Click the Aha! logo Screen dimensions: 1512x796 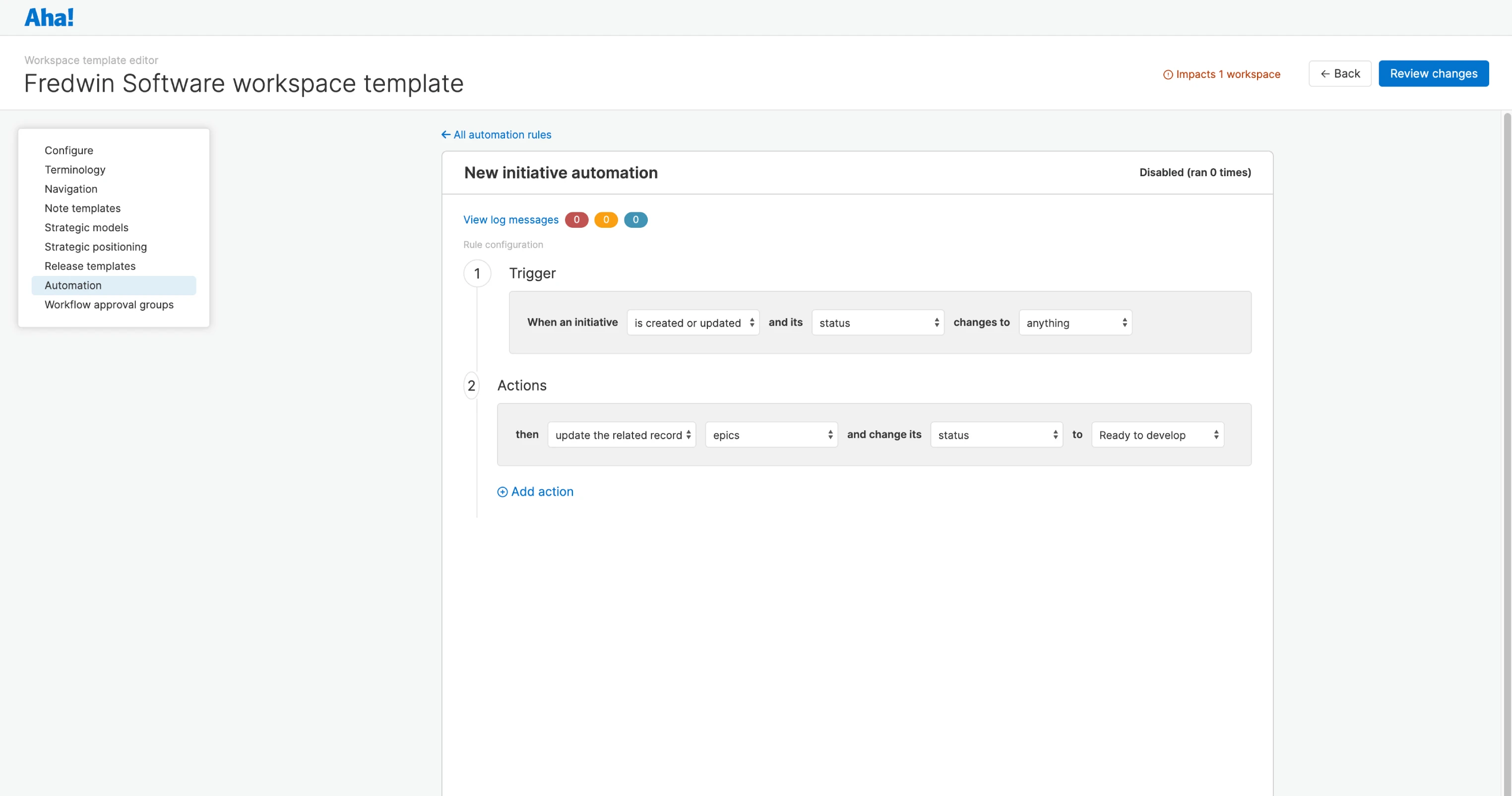49,17
